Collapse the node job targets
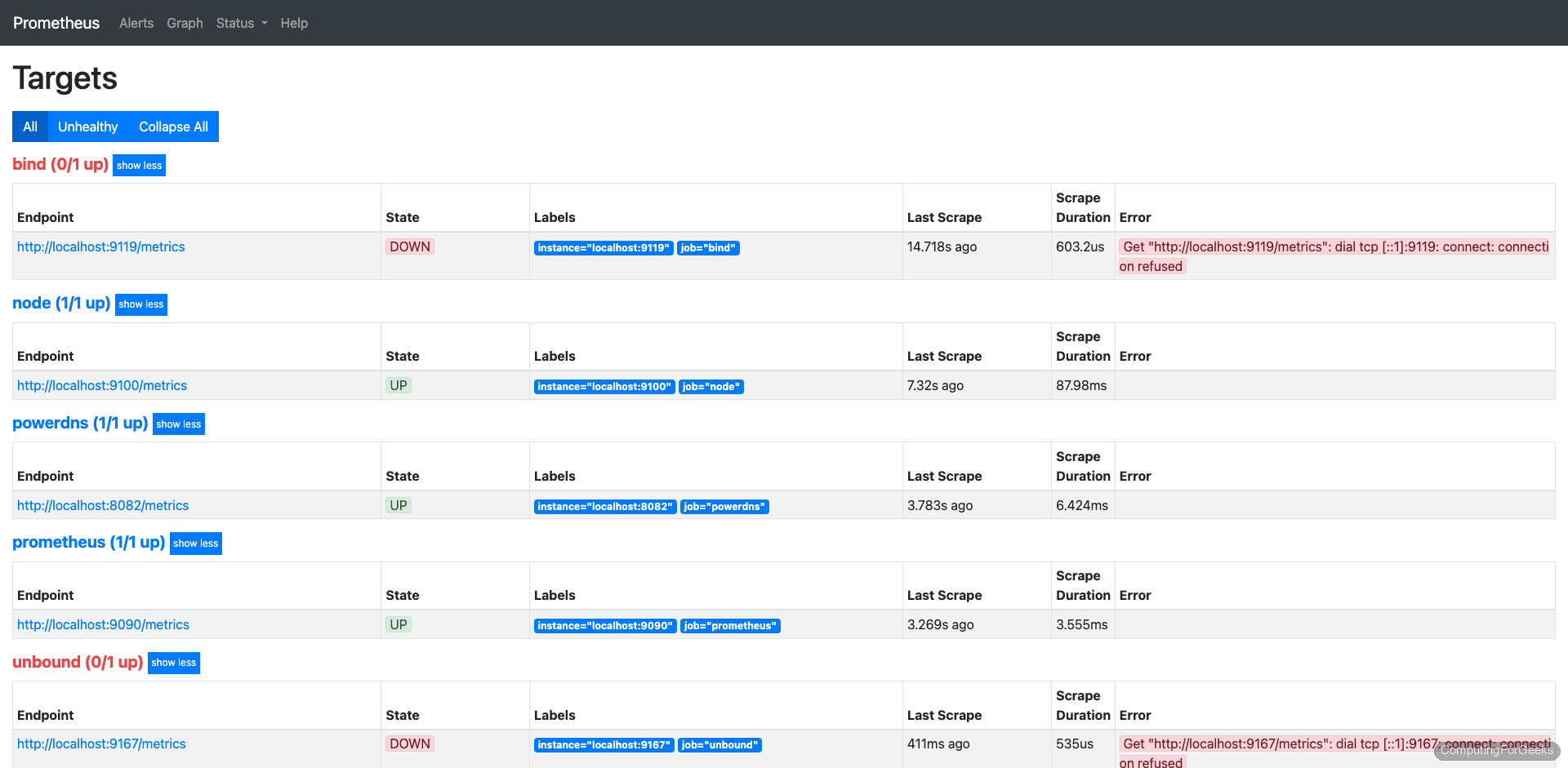The width and height of the screenshot is (1568, 768). pyautogui.click(x=140, y=304)
